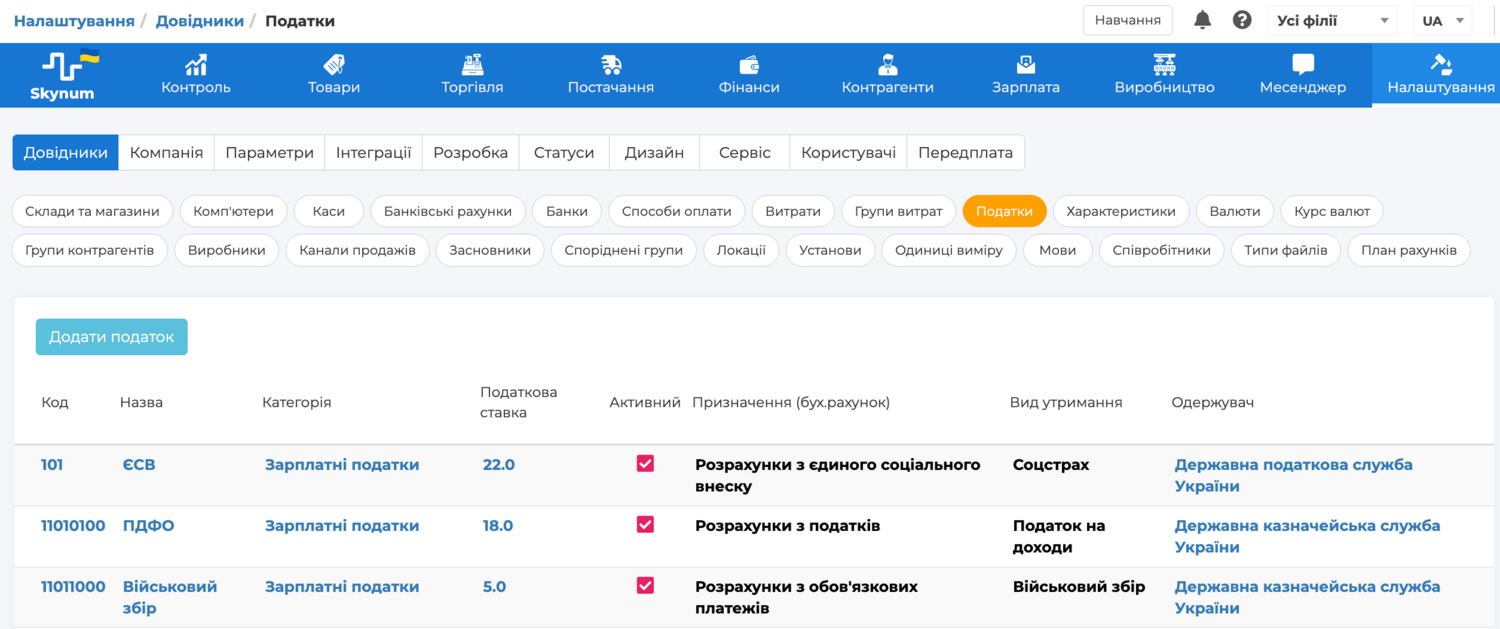
Task: Go to the Торгівля cash register icon
Action: 472,65
